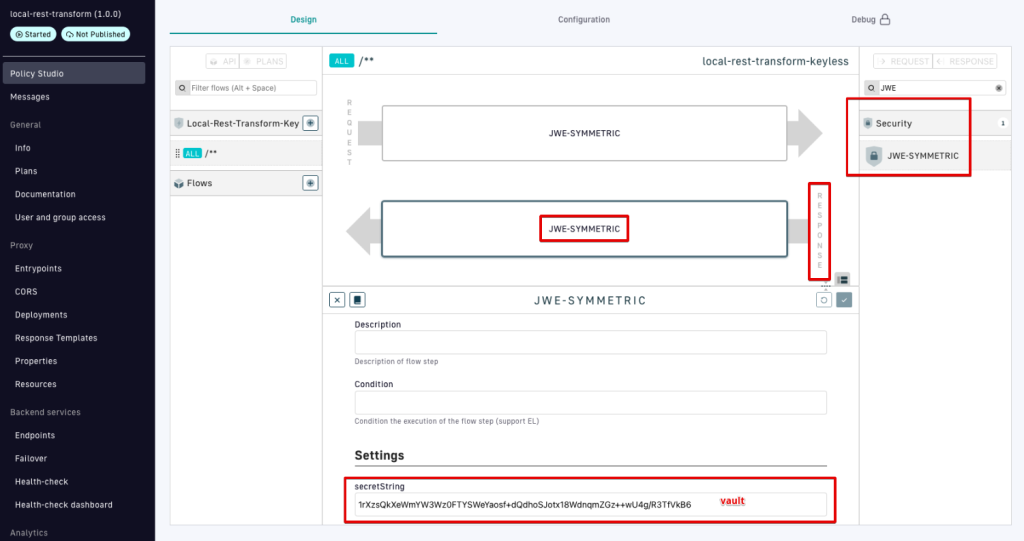Screen dimensions: 1024x541
Task: Click the Not Published badge
Action: 95,34
